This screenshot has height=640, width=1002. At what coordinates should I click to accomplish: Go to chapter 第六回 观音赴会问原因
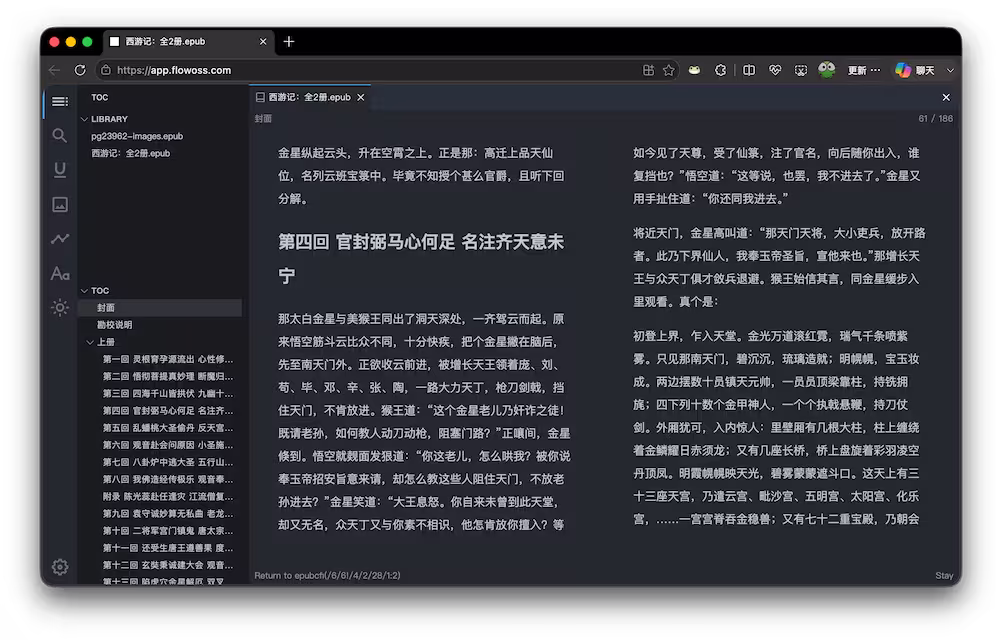(168, 445)
